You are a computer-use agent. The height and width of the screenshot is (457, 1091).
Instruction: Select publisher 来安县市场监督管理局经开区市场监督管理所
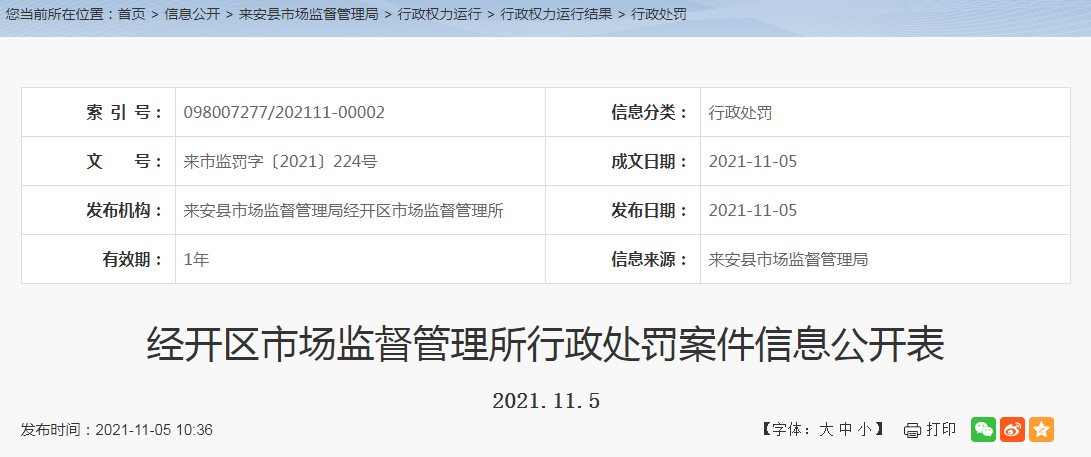pyautogui.click(x=344, y=211)
